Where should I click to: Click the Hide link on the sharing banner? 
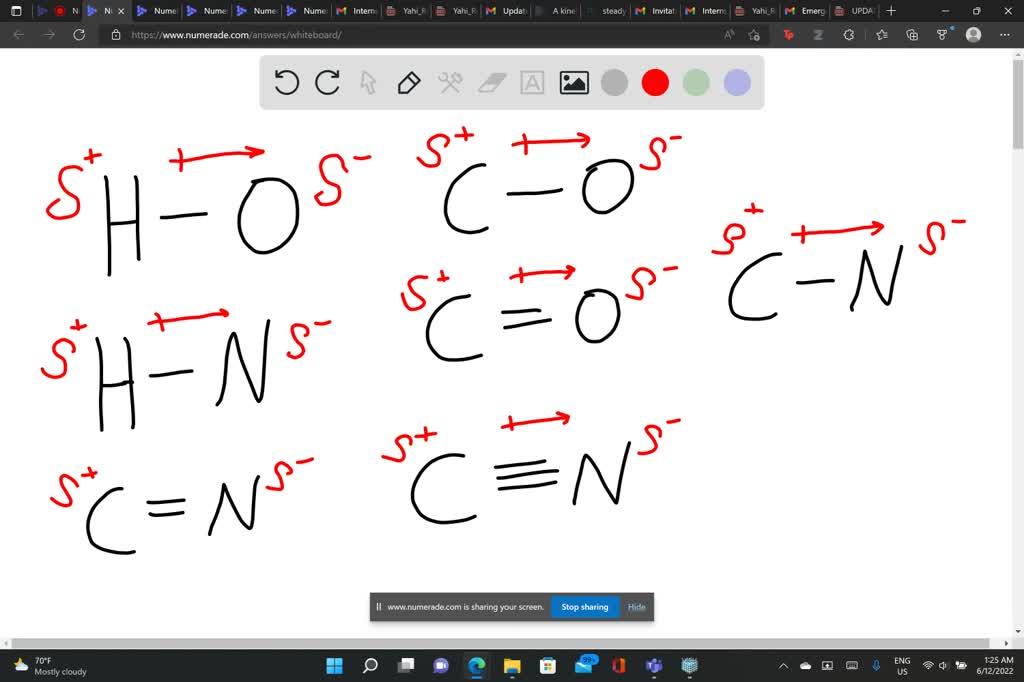pyautogui.click(x=636, y=606)
